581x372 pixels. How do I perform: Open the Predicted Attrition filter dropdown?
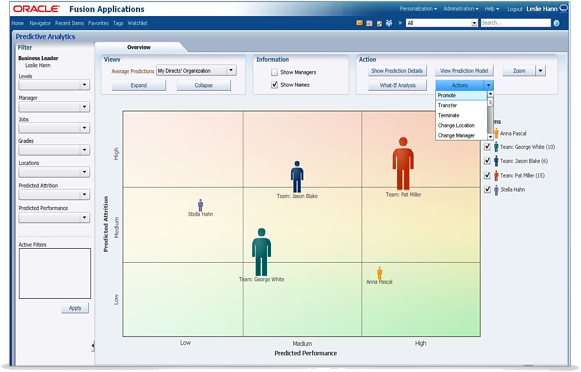point(54,195)
